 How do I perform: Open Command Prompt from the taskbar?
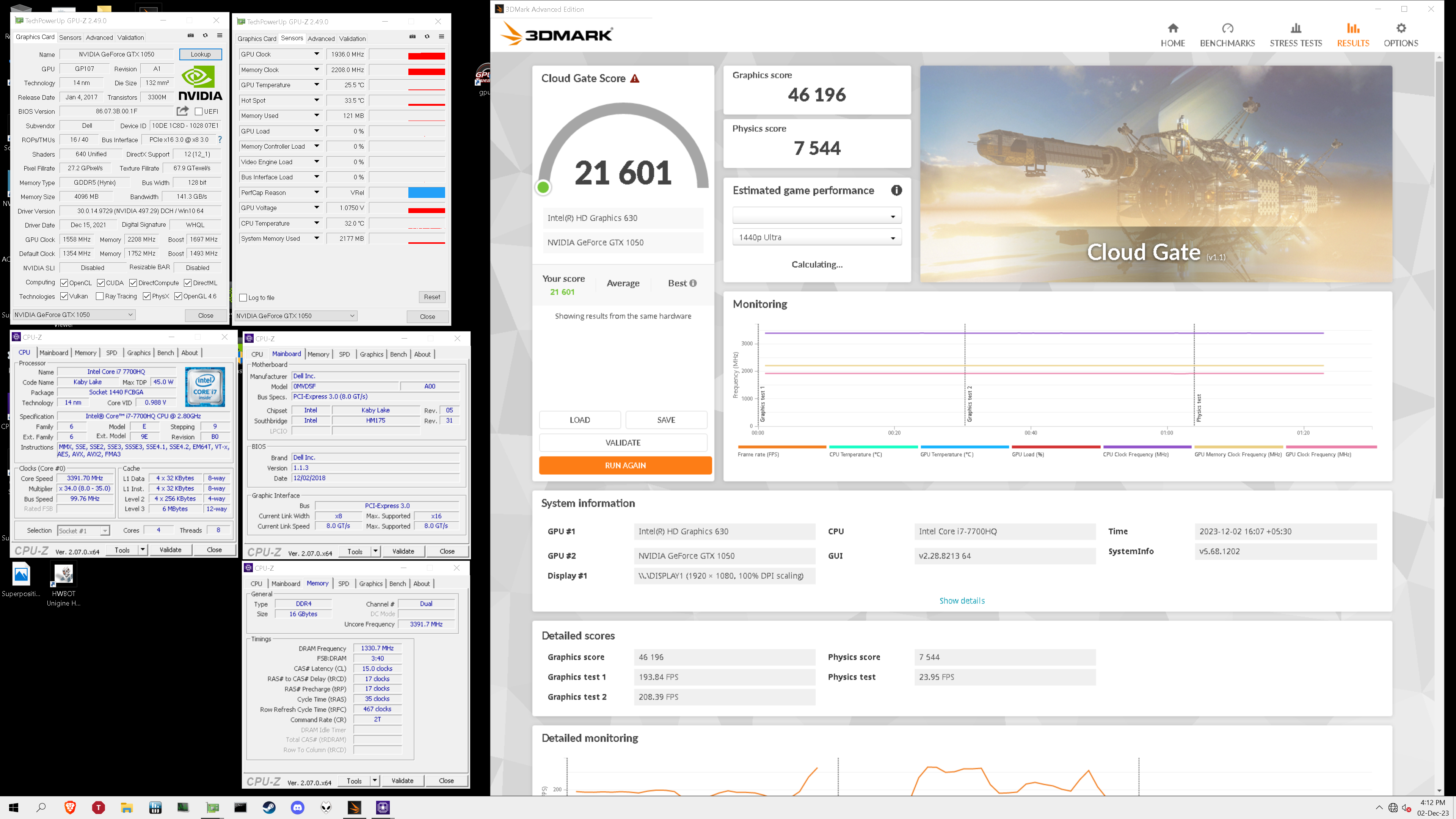[x=240, y=807]
